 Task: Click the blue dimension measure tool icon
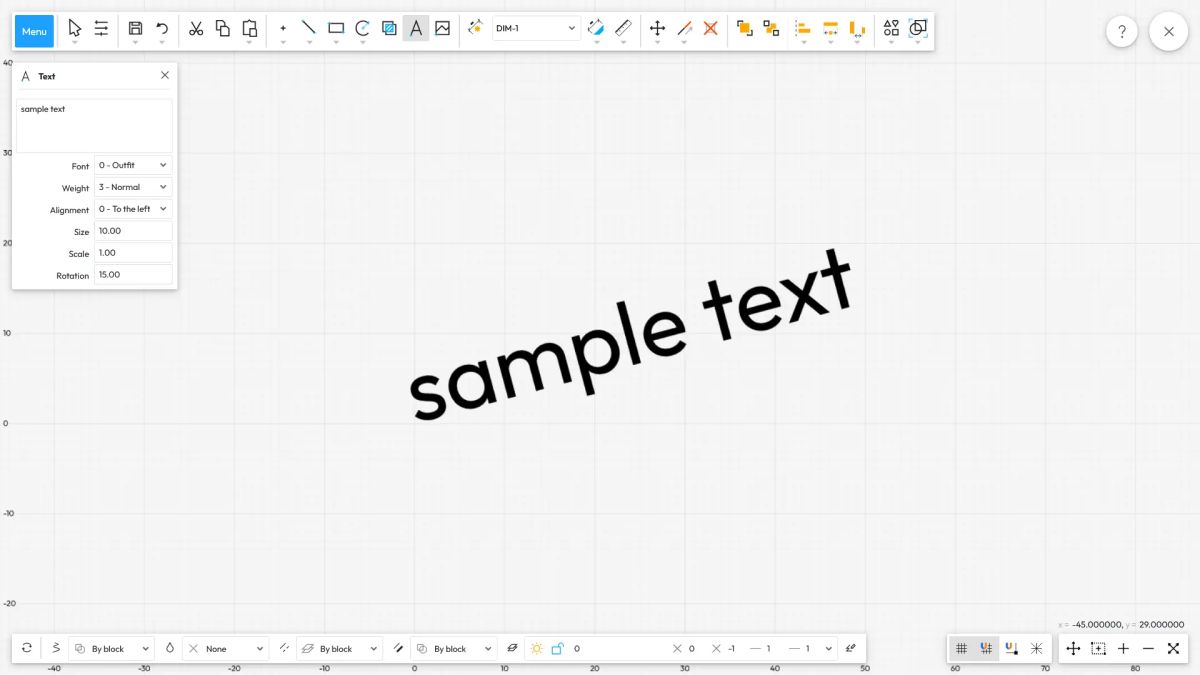(596, 28)
